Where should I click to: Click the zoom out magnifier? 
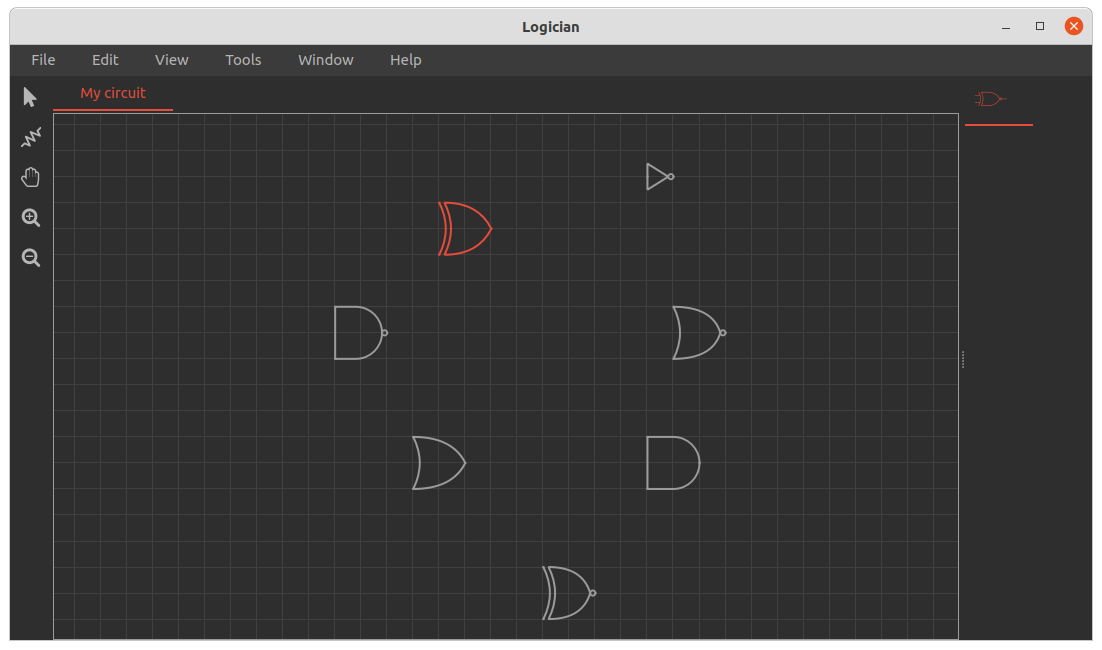coord(31,258)
